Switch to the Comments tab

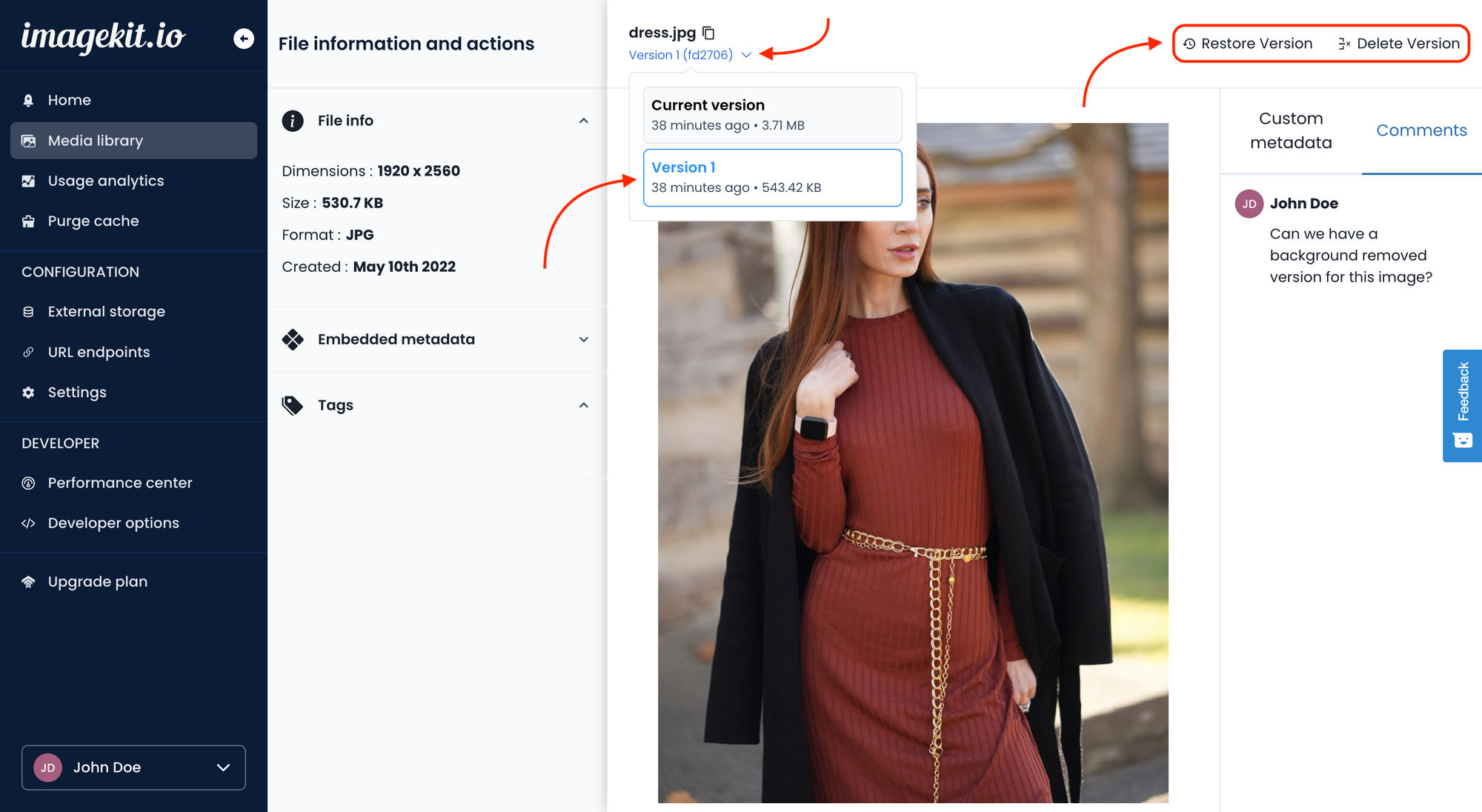coord(1421,130)
